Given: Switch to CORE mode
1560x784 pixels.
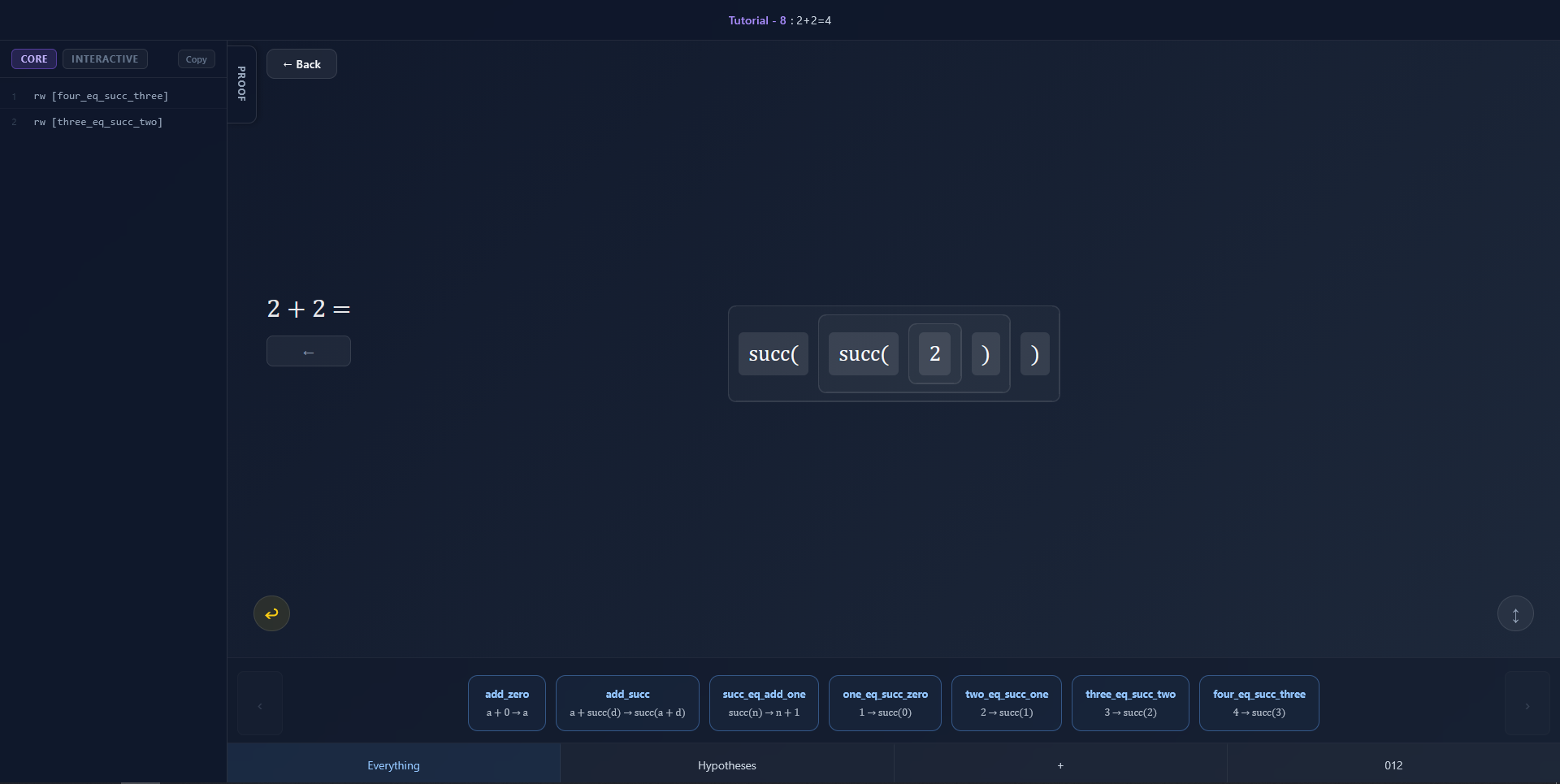Looking at the screenshot, I should click(34, 59).
